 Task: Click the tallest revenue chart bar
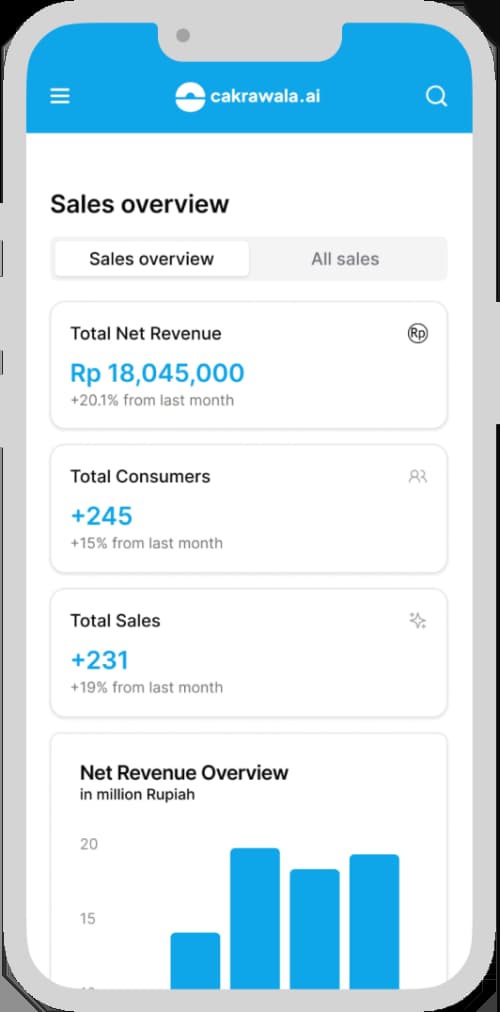pyautogui.click(x=255, y=918)
